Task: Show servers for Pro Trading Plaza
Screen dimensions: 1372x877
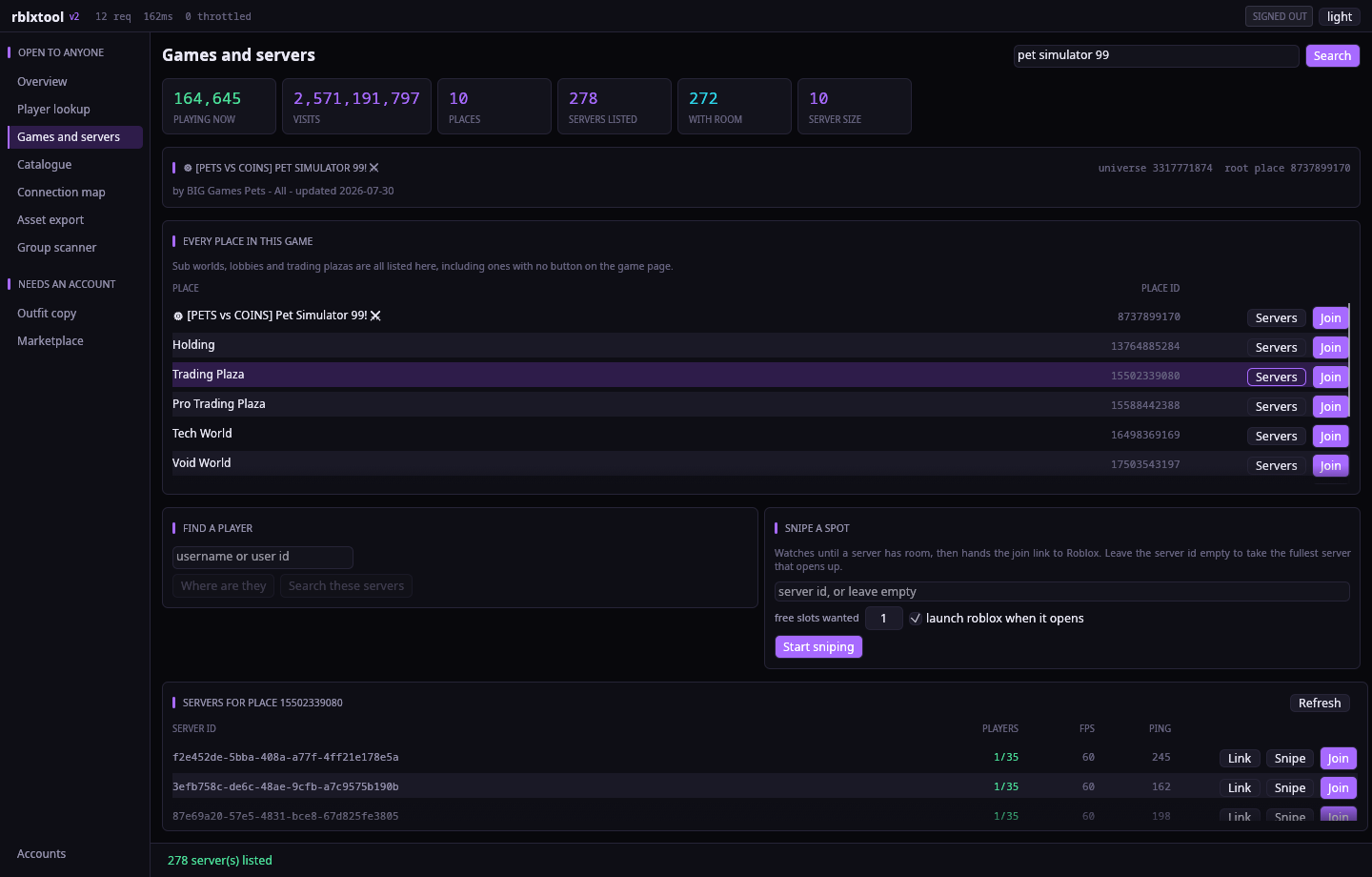Action: [x=1276, y=407]
